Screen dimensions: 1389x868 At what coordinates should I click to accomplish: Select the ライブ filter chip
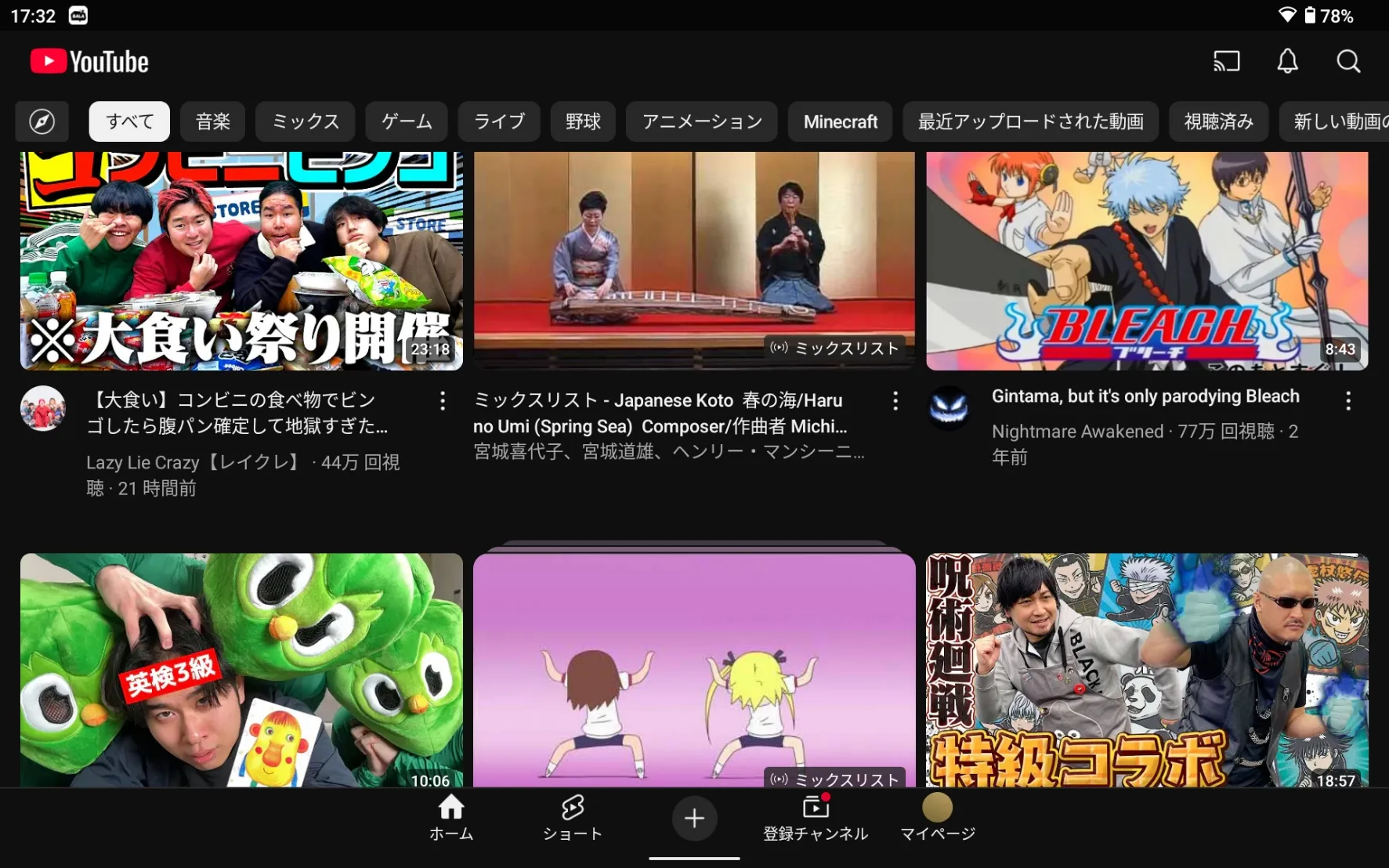click(499, 121)
